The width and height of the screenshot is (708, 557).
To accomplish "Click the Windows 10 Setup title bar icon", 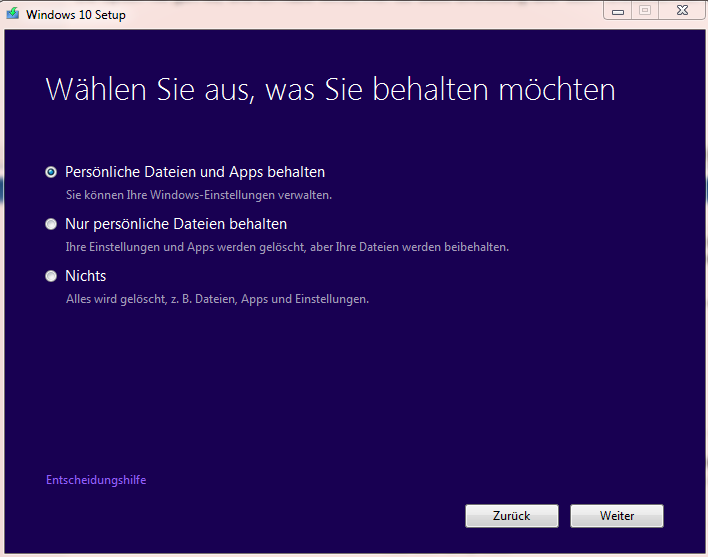I will [13, 14].
